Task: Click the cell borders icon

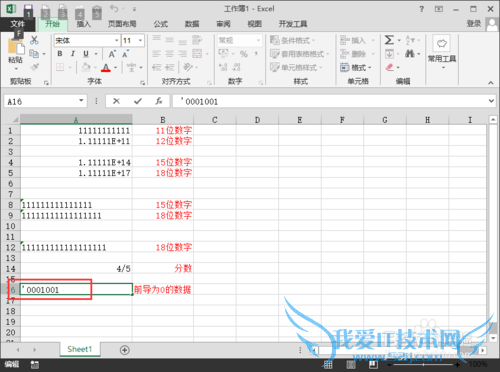Action: 60,67
